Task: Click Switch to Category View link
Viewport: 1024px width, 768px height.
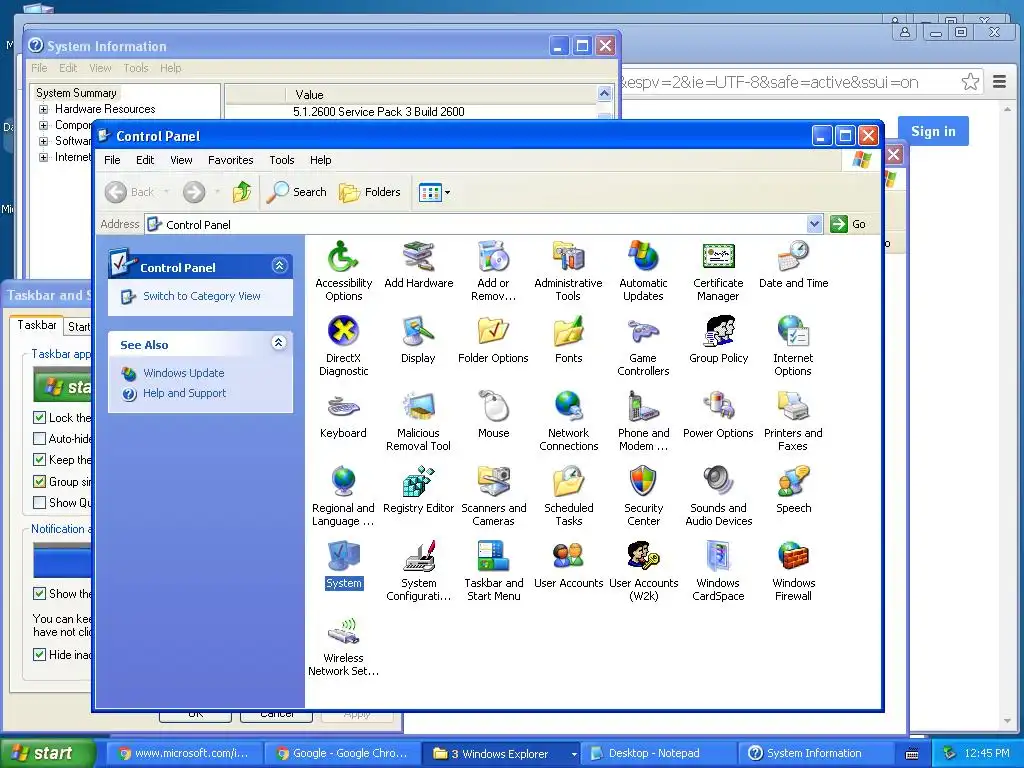Action: coord(202,296)
